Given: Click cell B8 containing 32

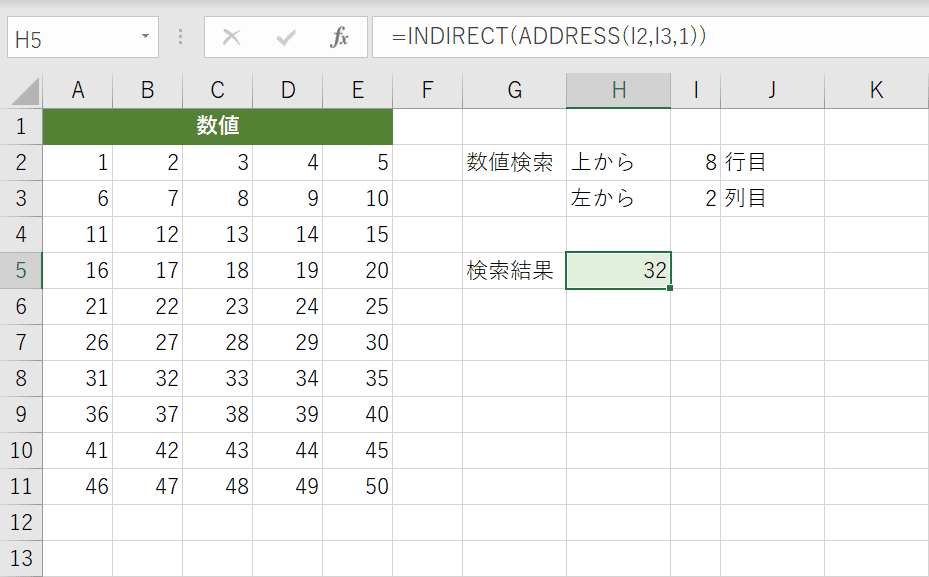Looking at the screenshot, I should 148,378.
